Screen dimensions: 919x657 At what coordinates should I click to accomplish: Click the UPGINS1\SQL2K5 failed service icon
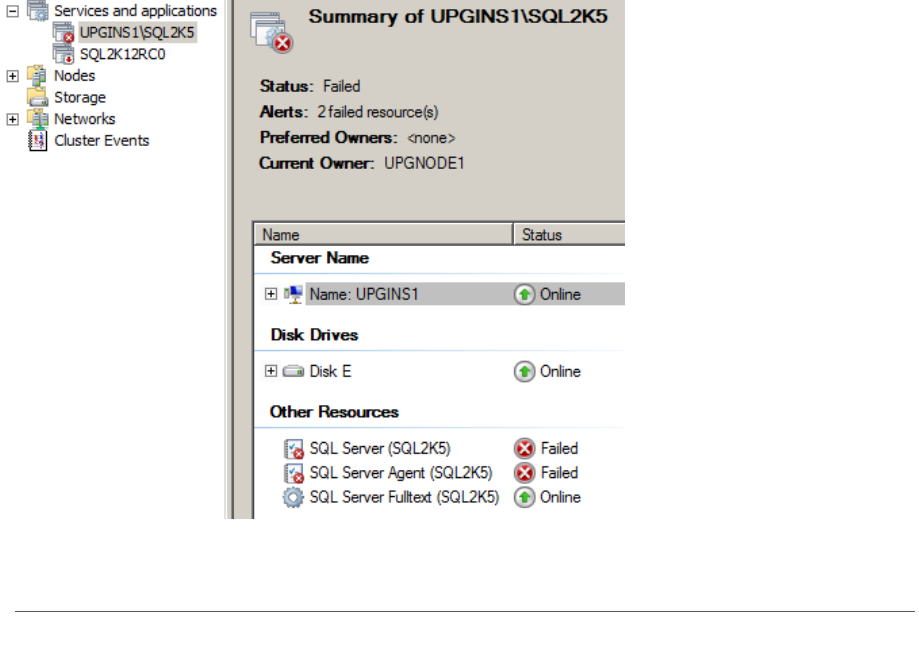click(x=64, y=32)
